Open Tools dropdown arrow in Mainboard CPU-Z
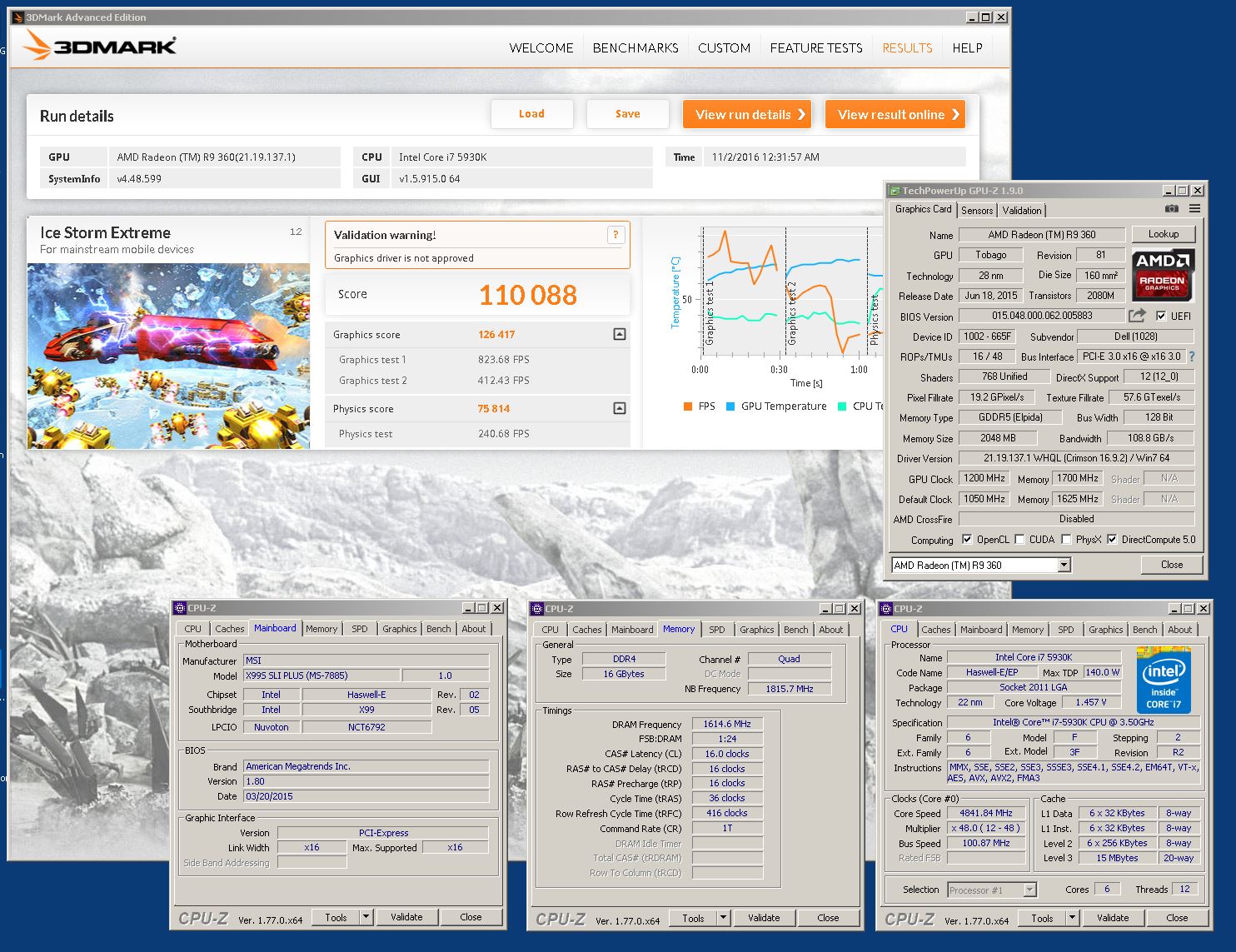The width and height of the screenshot is (1236, 952). [x=366, y=917]
